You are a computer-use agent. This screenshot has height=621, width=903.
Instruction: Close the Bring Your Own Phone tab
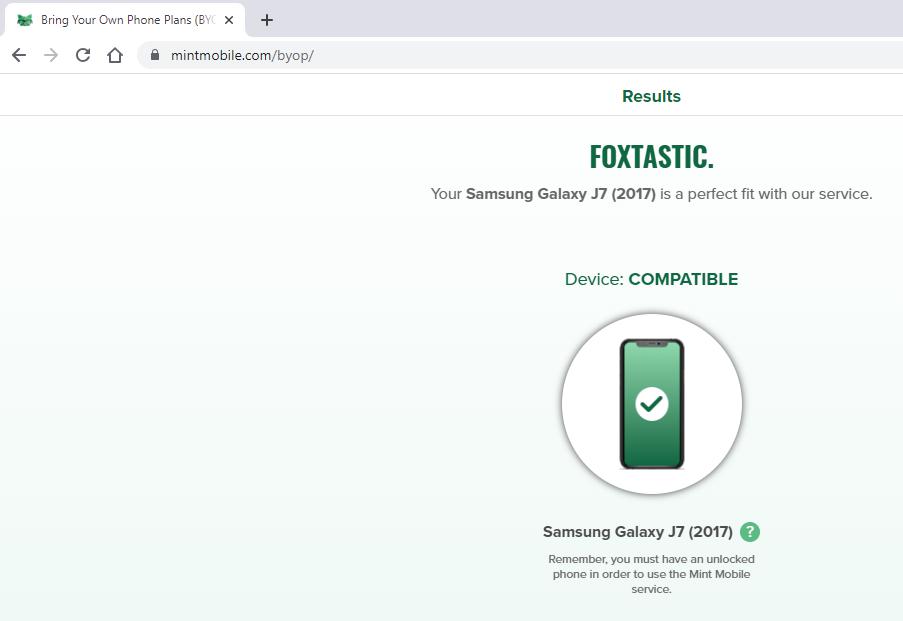[x=229, y=20]
